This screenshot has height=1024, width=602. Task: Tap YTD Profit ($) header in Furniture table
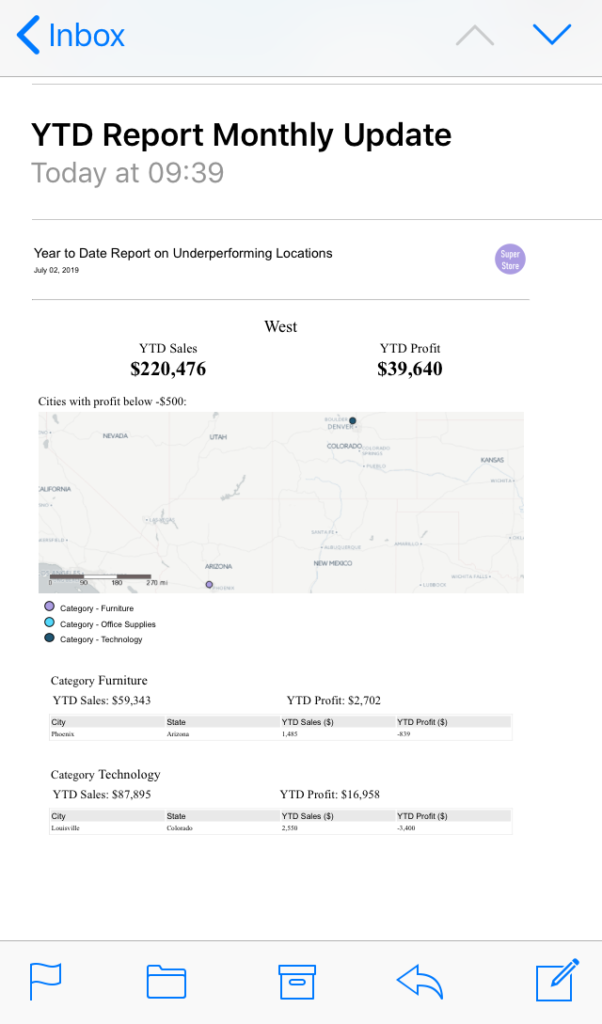click(x=422, y=721)
